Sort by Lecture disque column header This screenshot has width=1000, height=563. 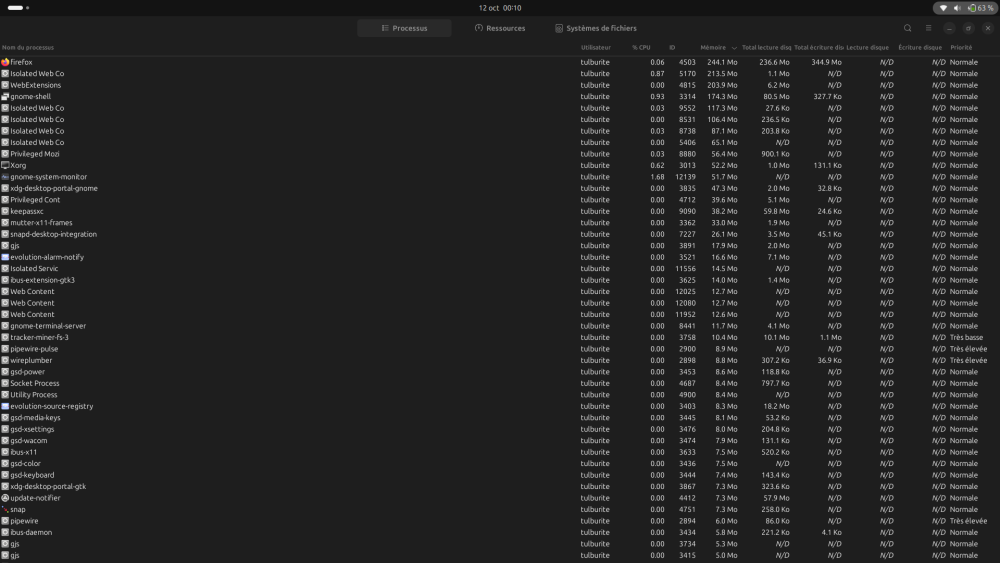[x=867, y=47]
